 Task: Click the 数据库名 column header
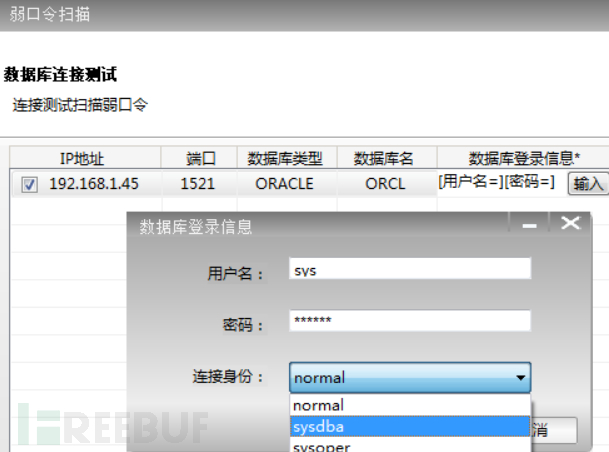pyautogui.click(x=387, y=158)
